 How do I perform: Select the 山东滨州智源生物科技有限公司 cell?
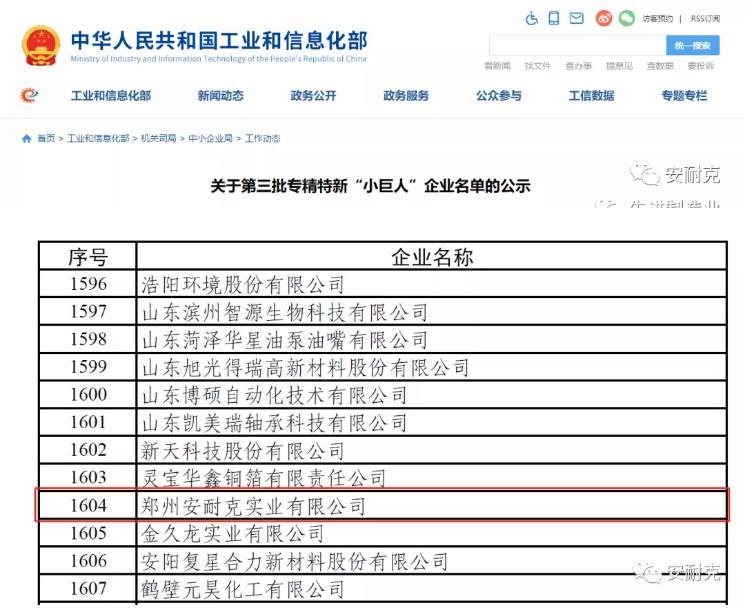coord(432,312)
